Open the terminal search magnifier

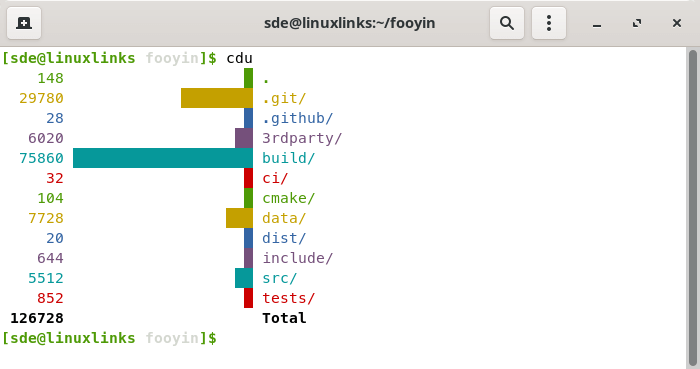[507, 23]
